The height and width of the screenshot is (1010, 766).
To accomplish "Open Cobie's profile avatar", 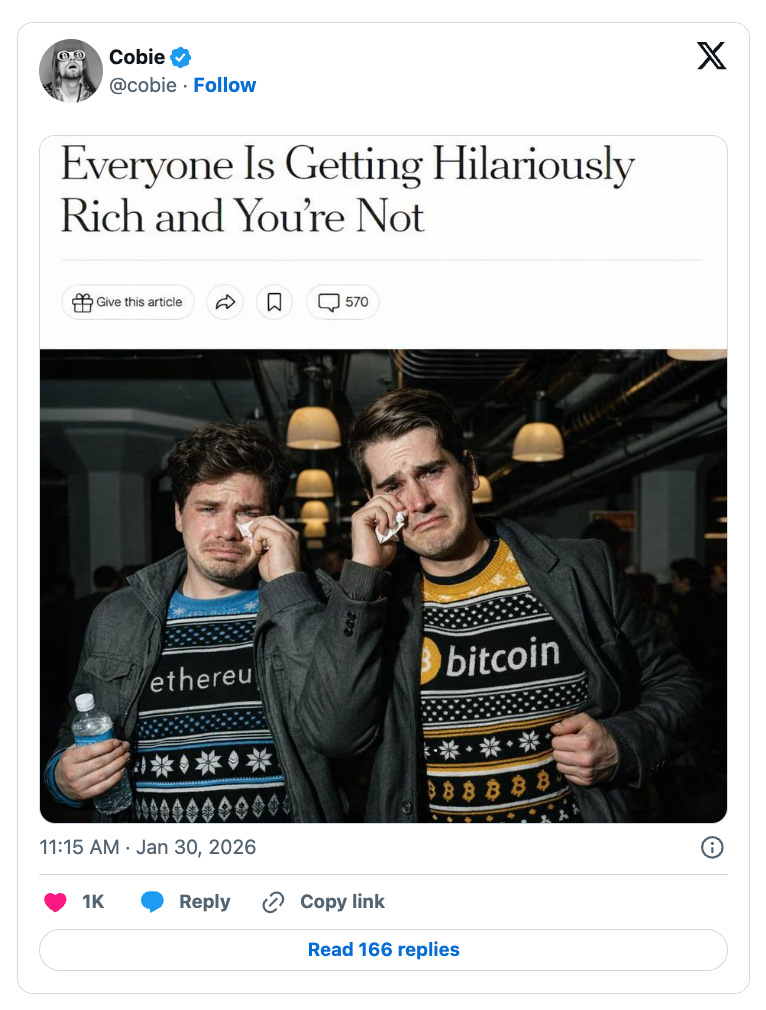I will 71,70.
